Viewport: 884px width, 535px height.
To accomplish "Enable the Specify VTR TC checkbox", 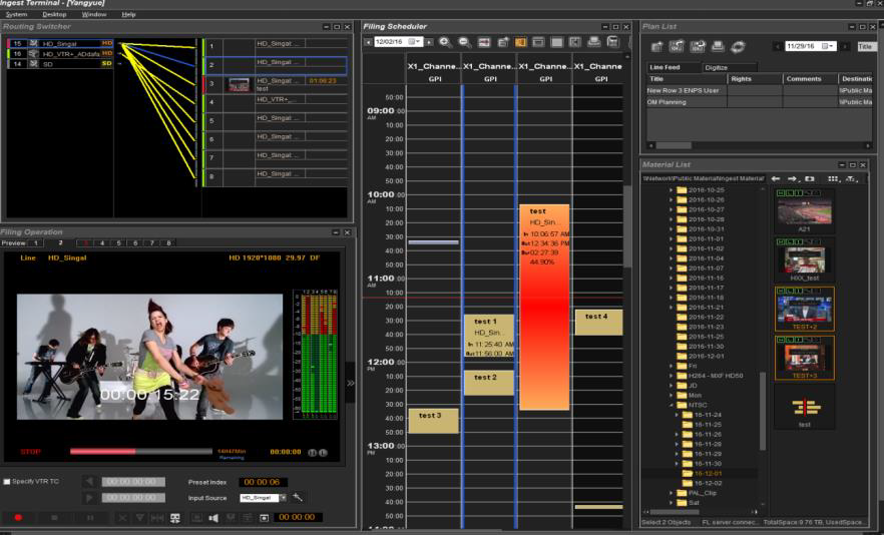I will click(7, 481).
